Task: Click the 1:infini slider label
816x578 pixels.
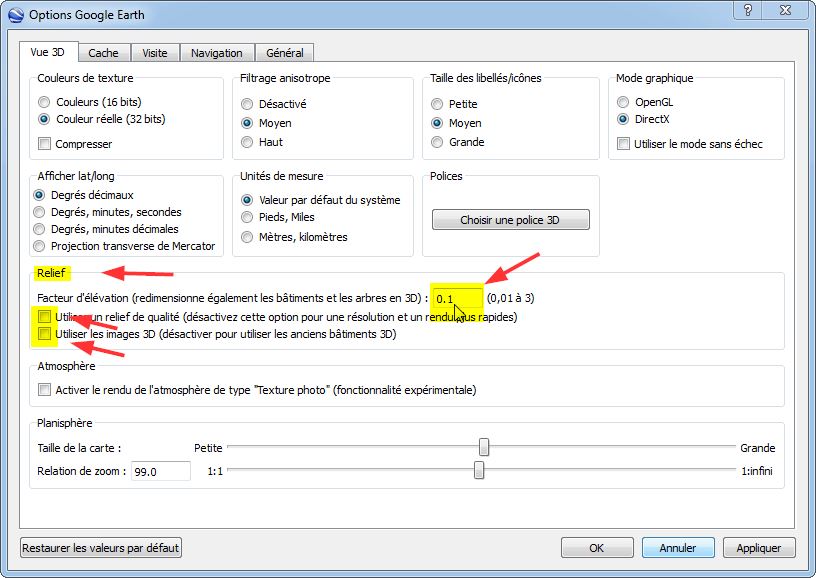Action: click(x=757, y=471)
